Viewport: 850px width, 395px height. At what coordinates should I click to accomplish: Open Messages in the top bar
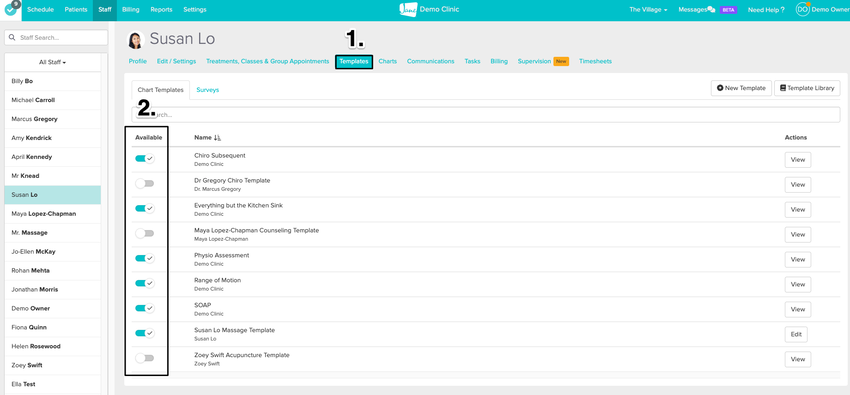tap(693, 10)
